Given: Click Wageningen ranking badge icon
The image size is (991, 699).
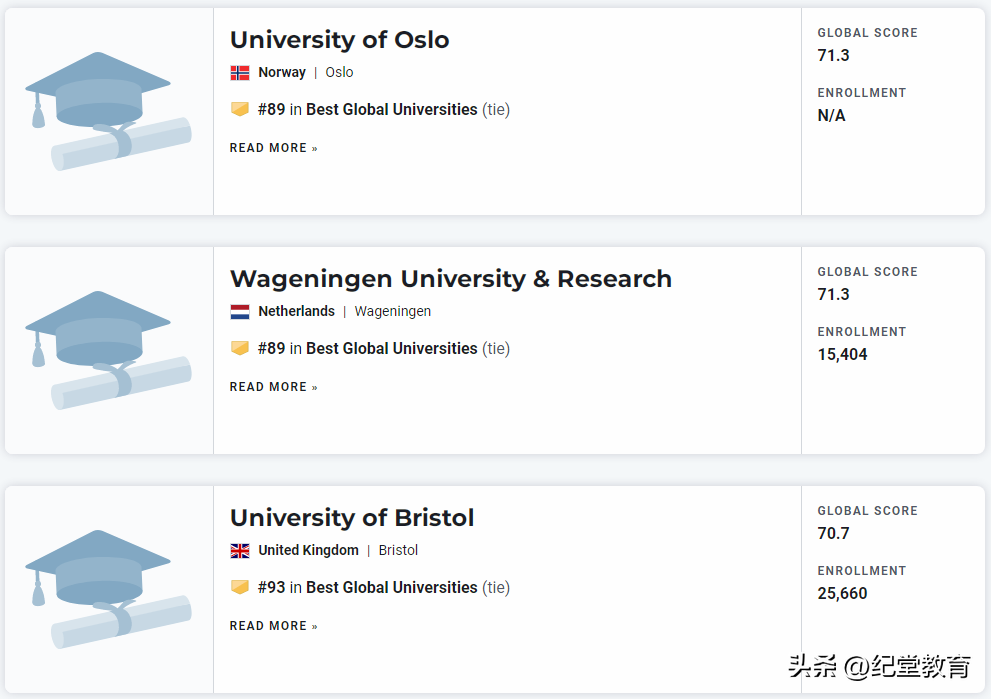Looking at the screenshot, I should pyautogui.click(x=240, y=348).
